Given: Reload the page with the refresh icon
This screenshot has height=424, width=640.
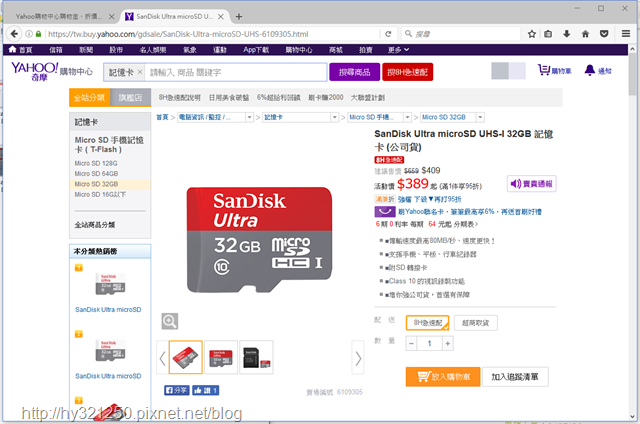Looking at the screenshot, I should (388, 34).
